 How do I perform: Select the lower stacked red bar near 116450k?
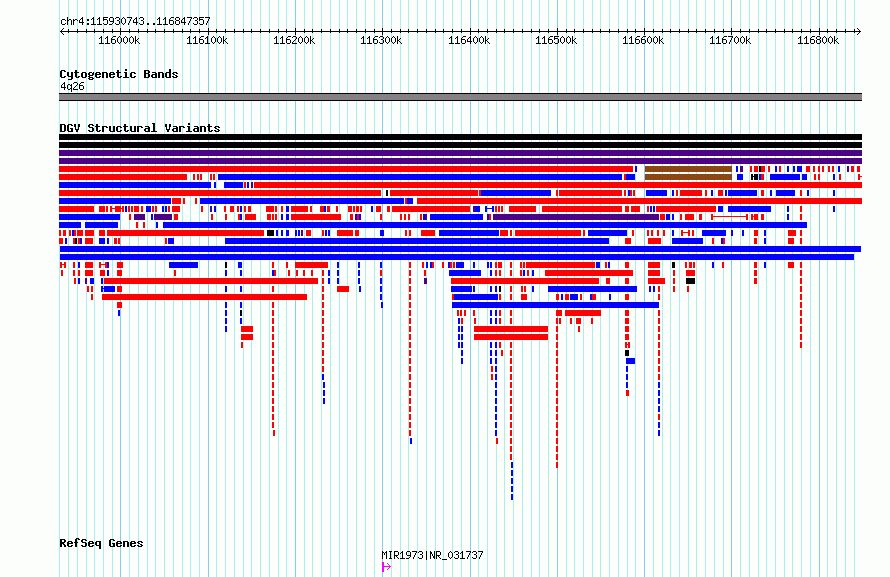(x=511, y=337)
